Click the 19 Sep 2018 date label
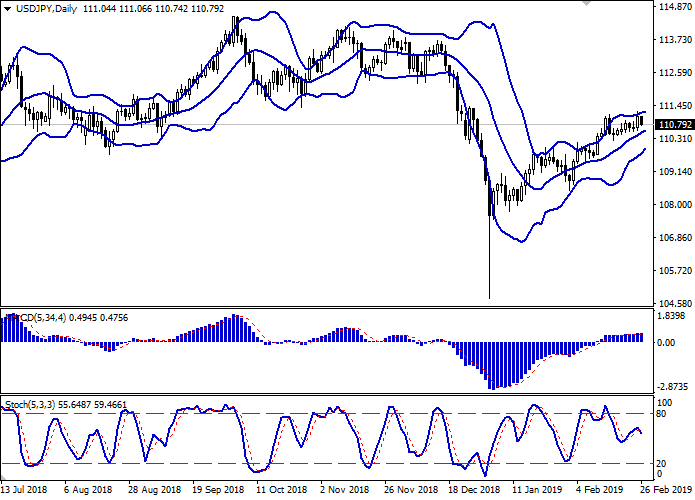Viewport: 695px width, 500px height. coord(217,492)
